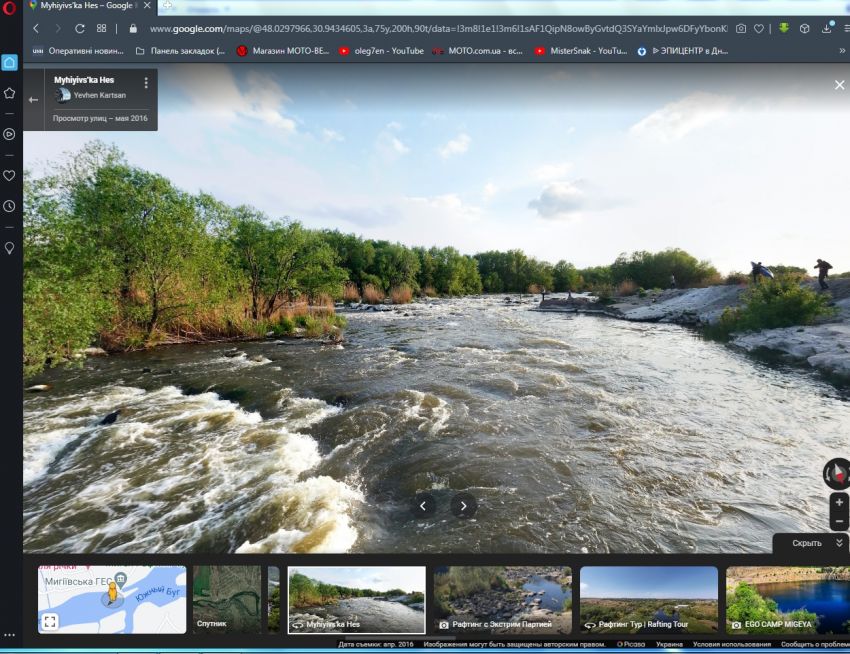850x654 pixels.
Task: Click the green download arrow extension icon
Action: point(784,28)
